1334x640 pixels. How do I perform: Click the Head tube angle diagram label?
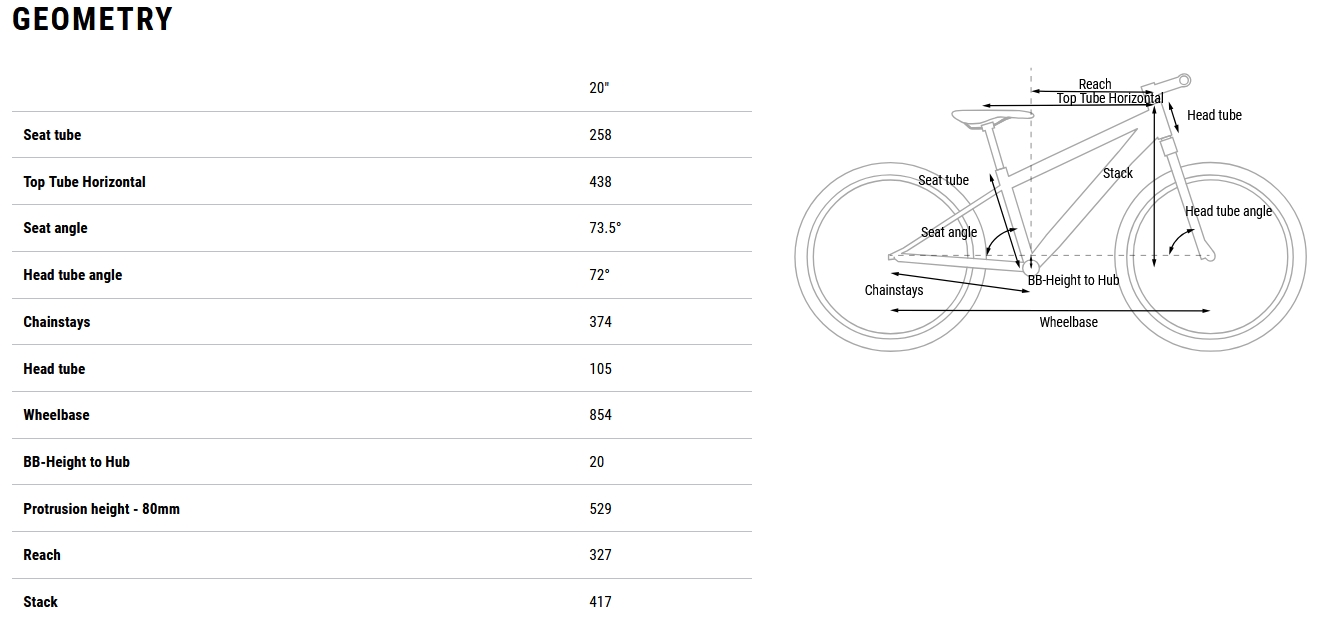pyautogui.click(x=1228, y=211)
